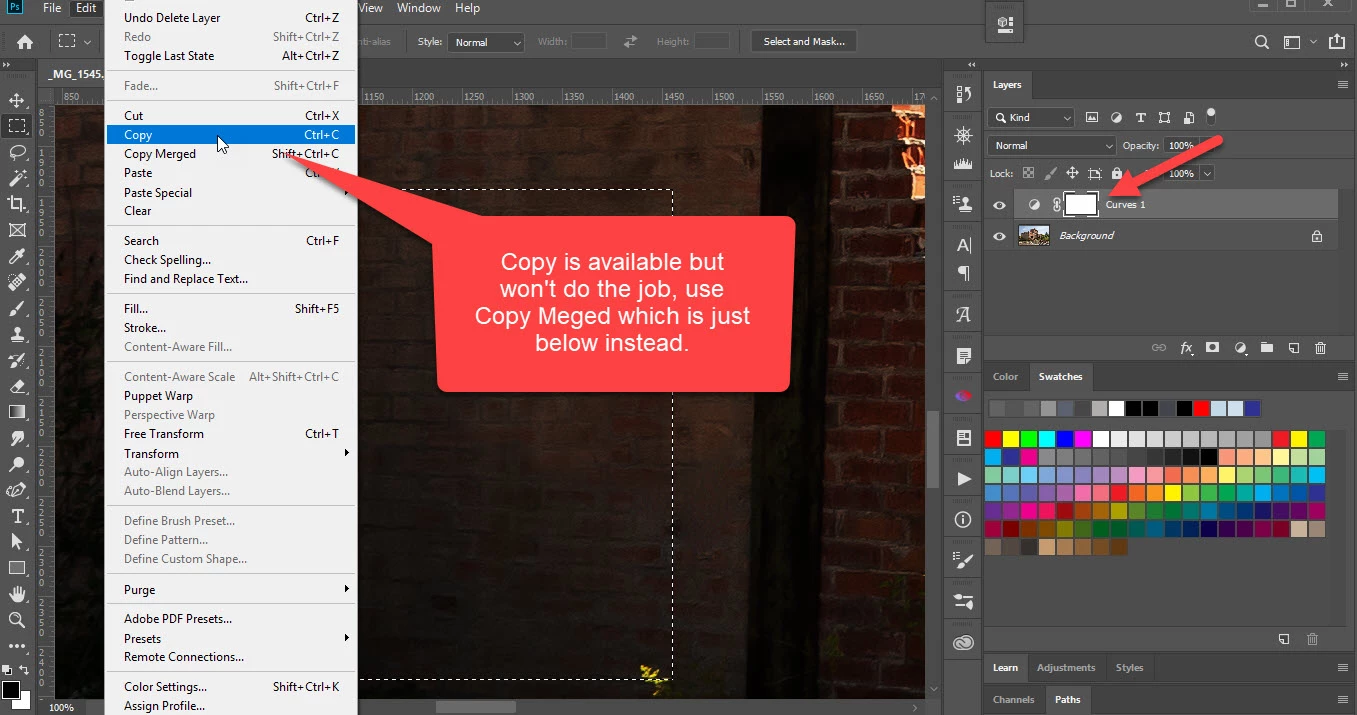Switch to the Swatches tab

(x=1060, y=377)
